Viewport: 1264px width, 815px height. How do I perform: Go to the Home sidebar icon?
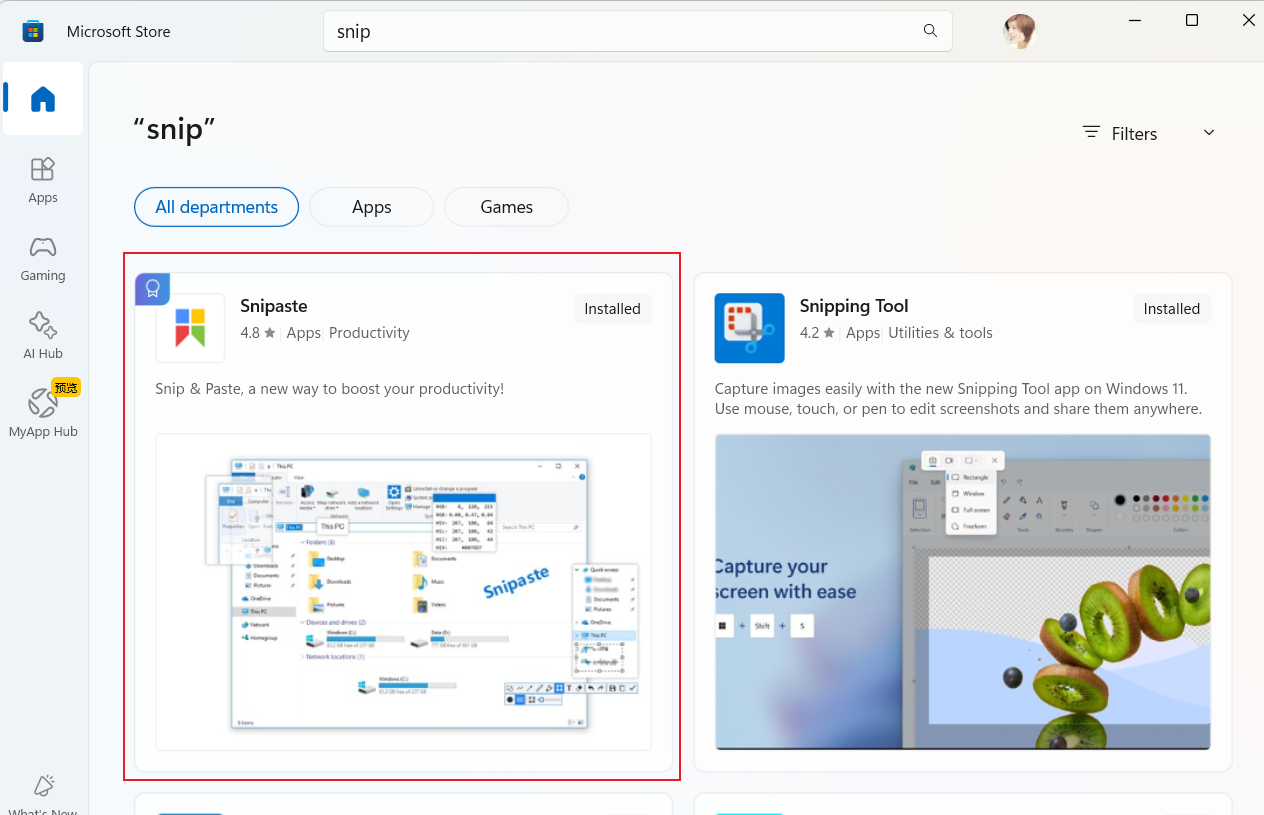click(x=43, y=99)
